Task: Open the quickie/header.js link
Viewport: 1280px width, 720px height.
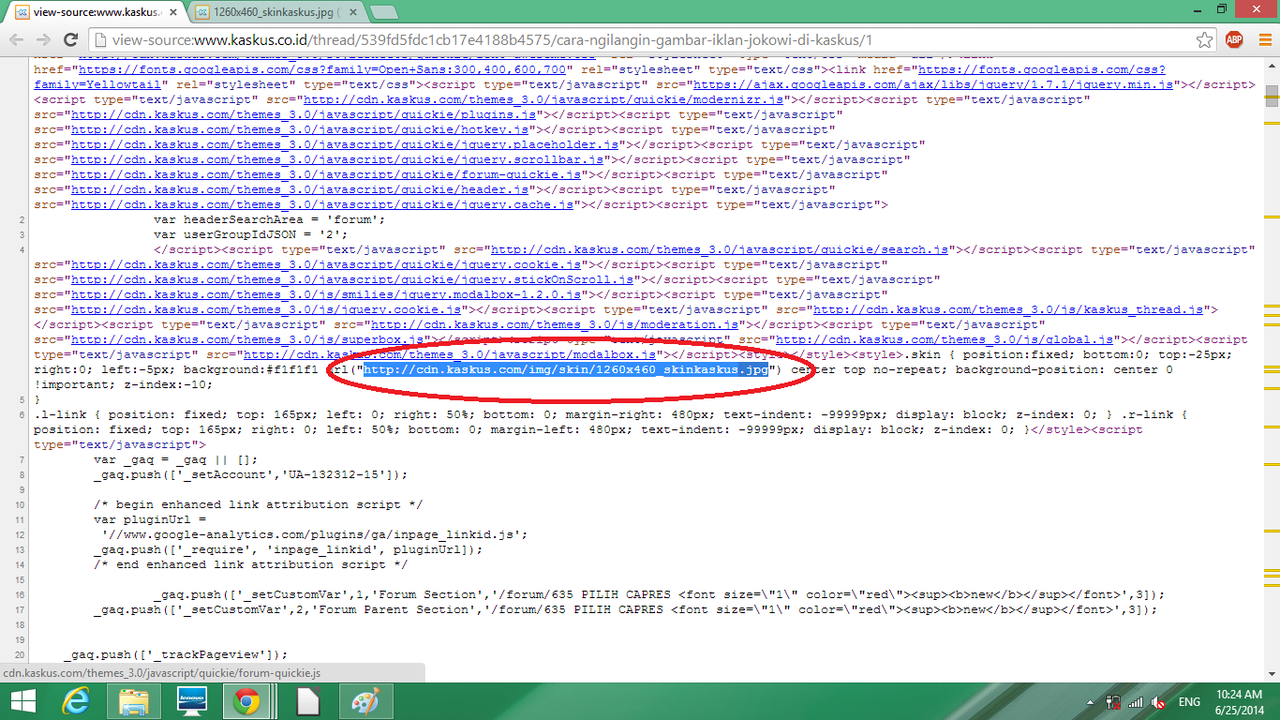Action: [299, 190]
